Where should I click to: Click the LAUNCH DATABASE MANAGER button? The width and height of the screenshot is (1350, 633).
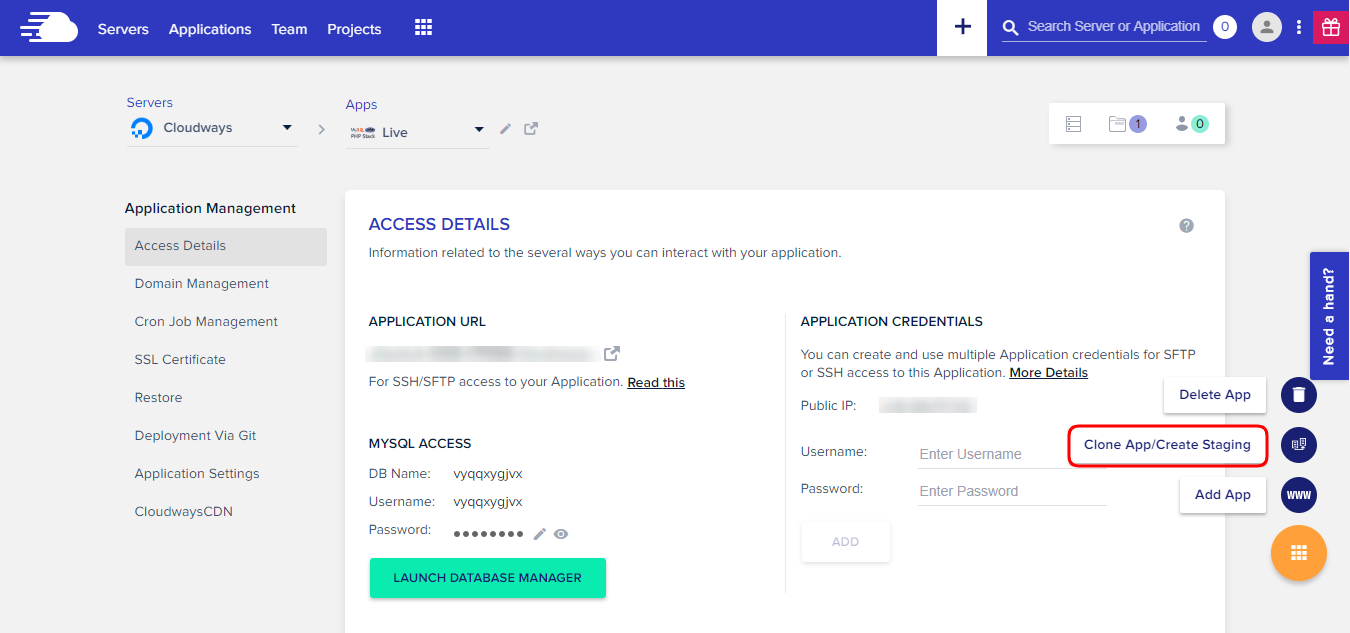tap(487, 577)
